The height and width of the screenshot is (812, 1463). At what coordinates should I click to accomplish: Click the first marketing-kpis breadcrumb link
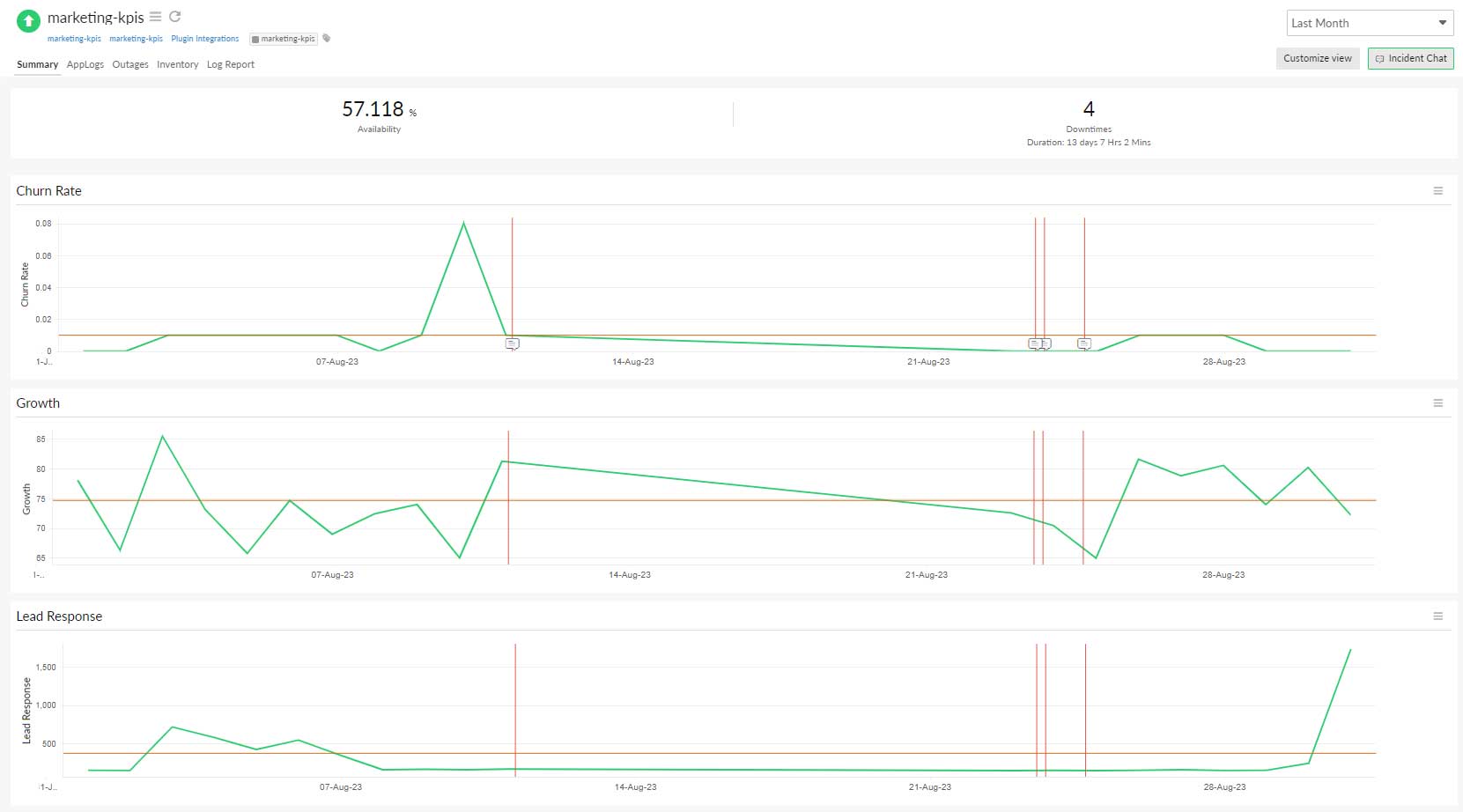[x=74, y=39]
